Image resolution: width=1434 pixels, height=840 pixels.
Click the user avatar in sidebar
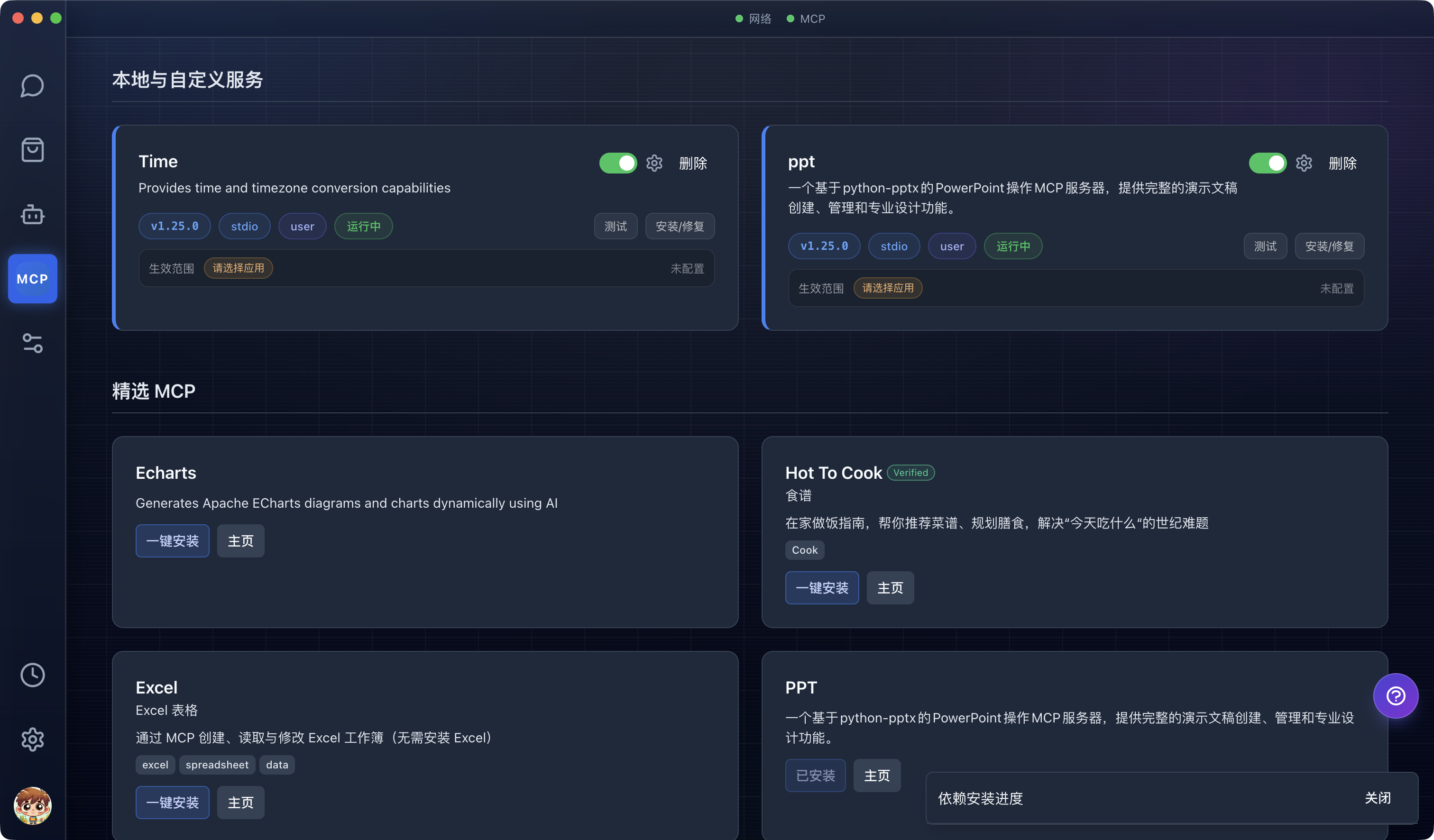[x=32, y=805]
